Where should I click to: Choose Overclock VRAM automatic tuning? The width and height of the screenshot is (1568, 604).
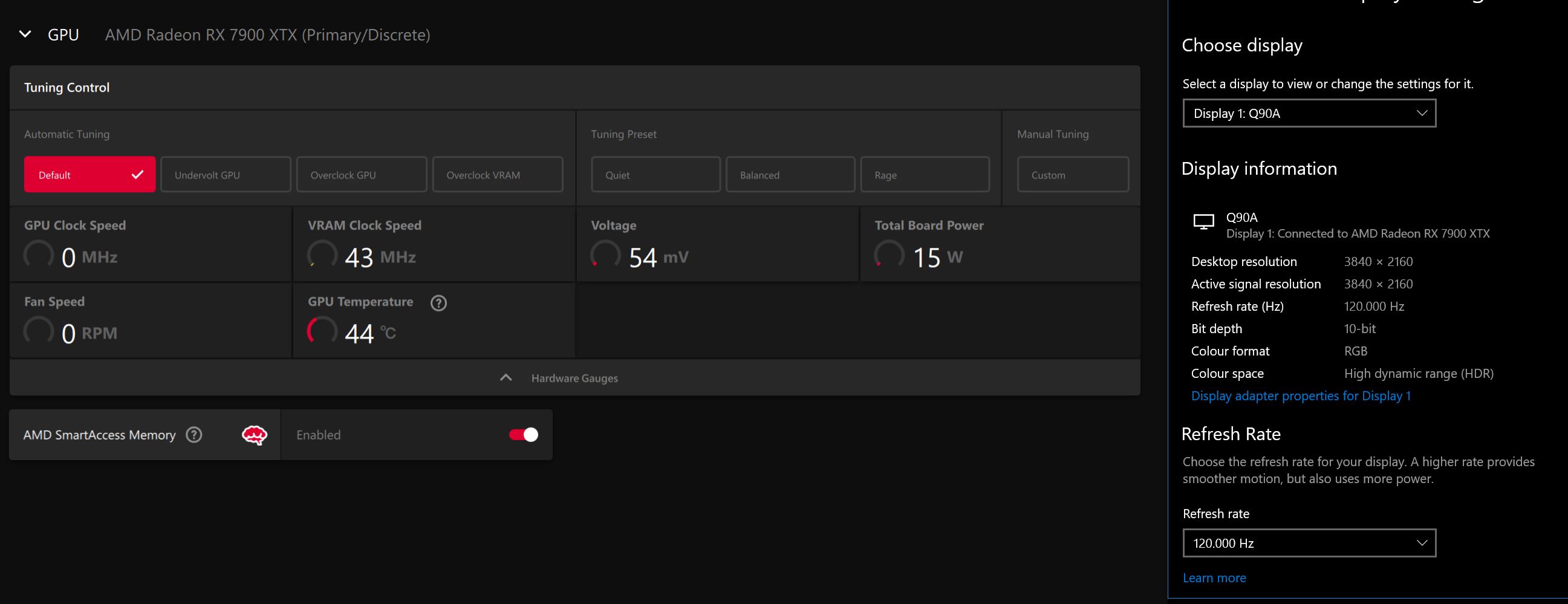(497, 175)
